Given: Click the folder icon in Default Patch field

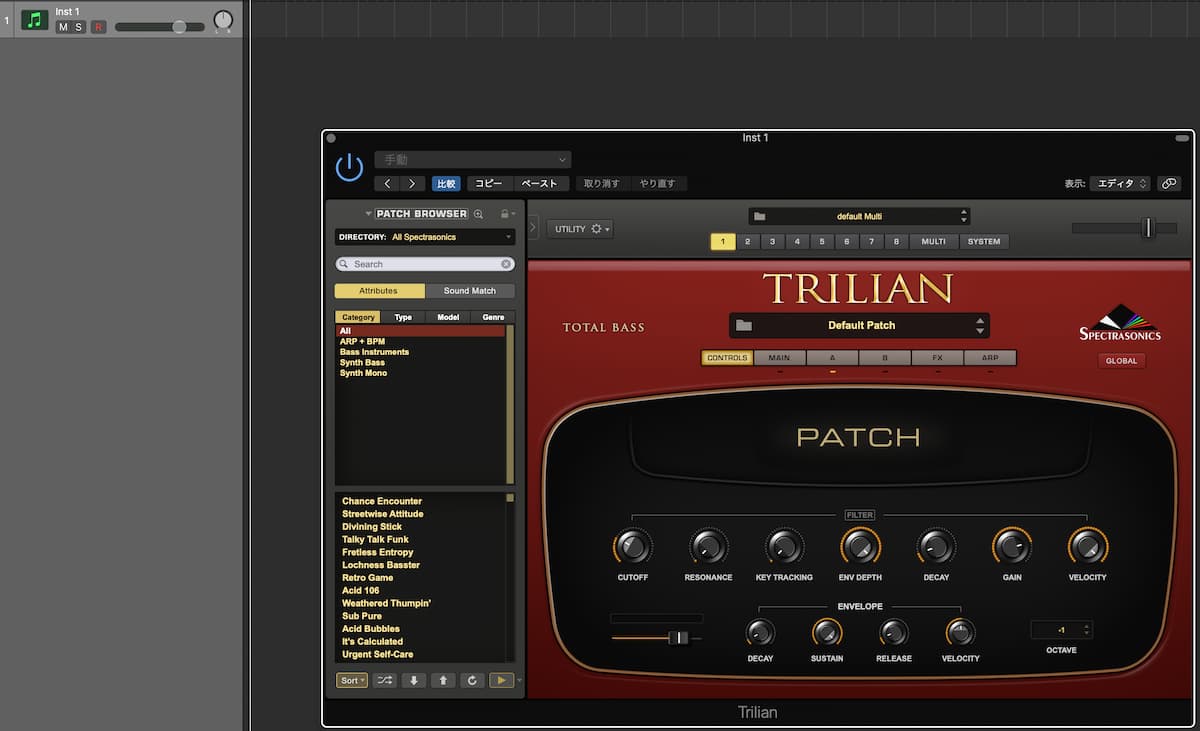Looking at the screenshot, I should (x=743, y=325).
